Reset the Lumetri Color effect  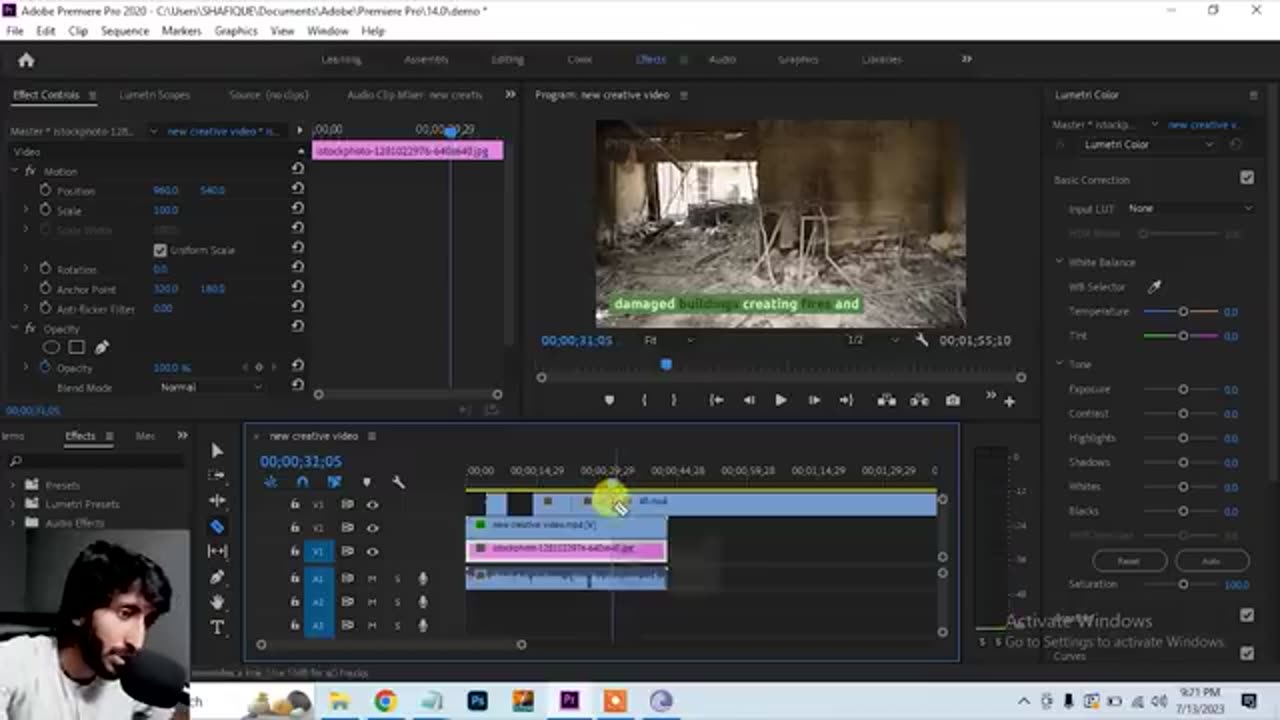1236,145
